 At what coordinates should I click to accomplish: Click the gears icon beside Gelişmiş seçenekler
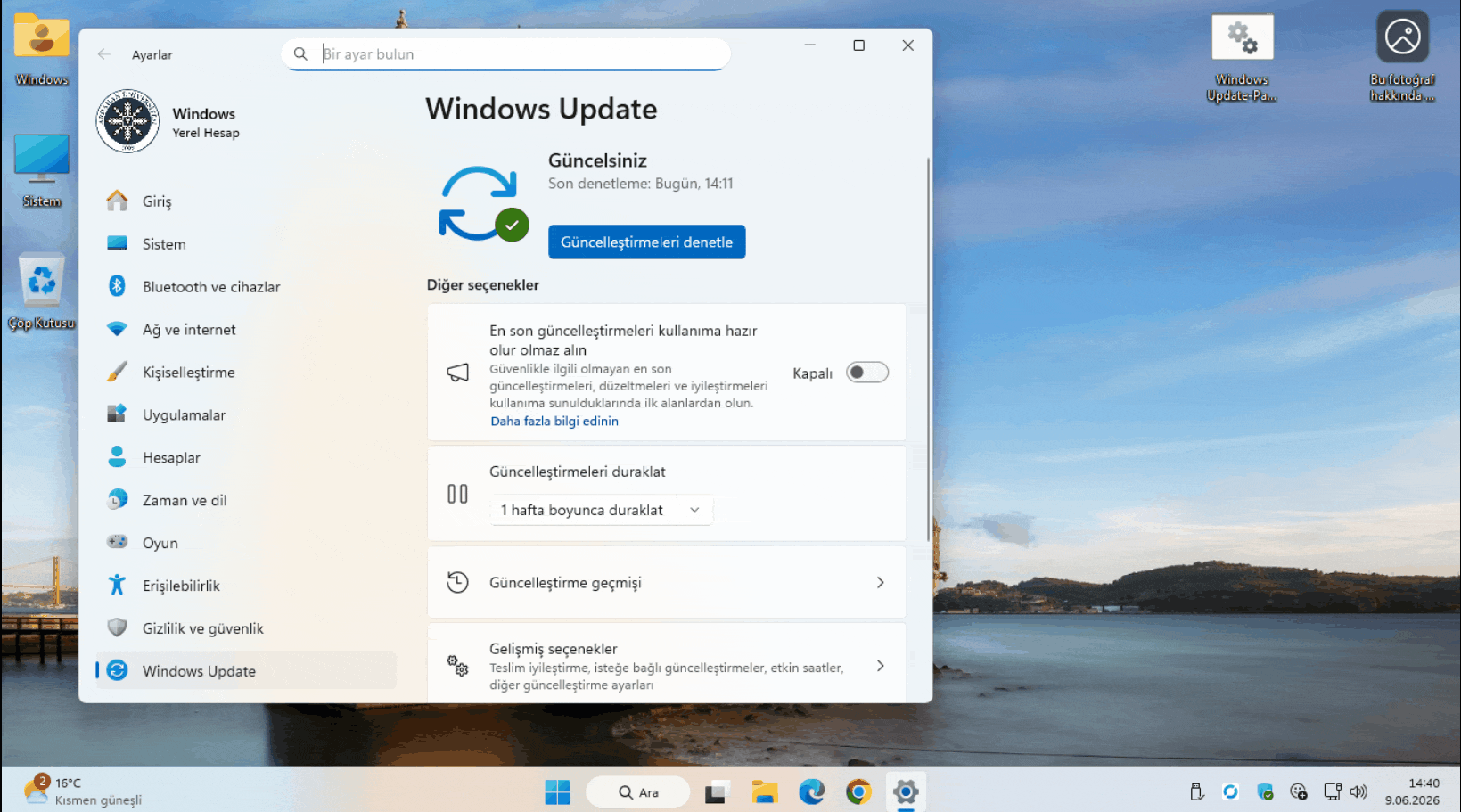point(457,666)
